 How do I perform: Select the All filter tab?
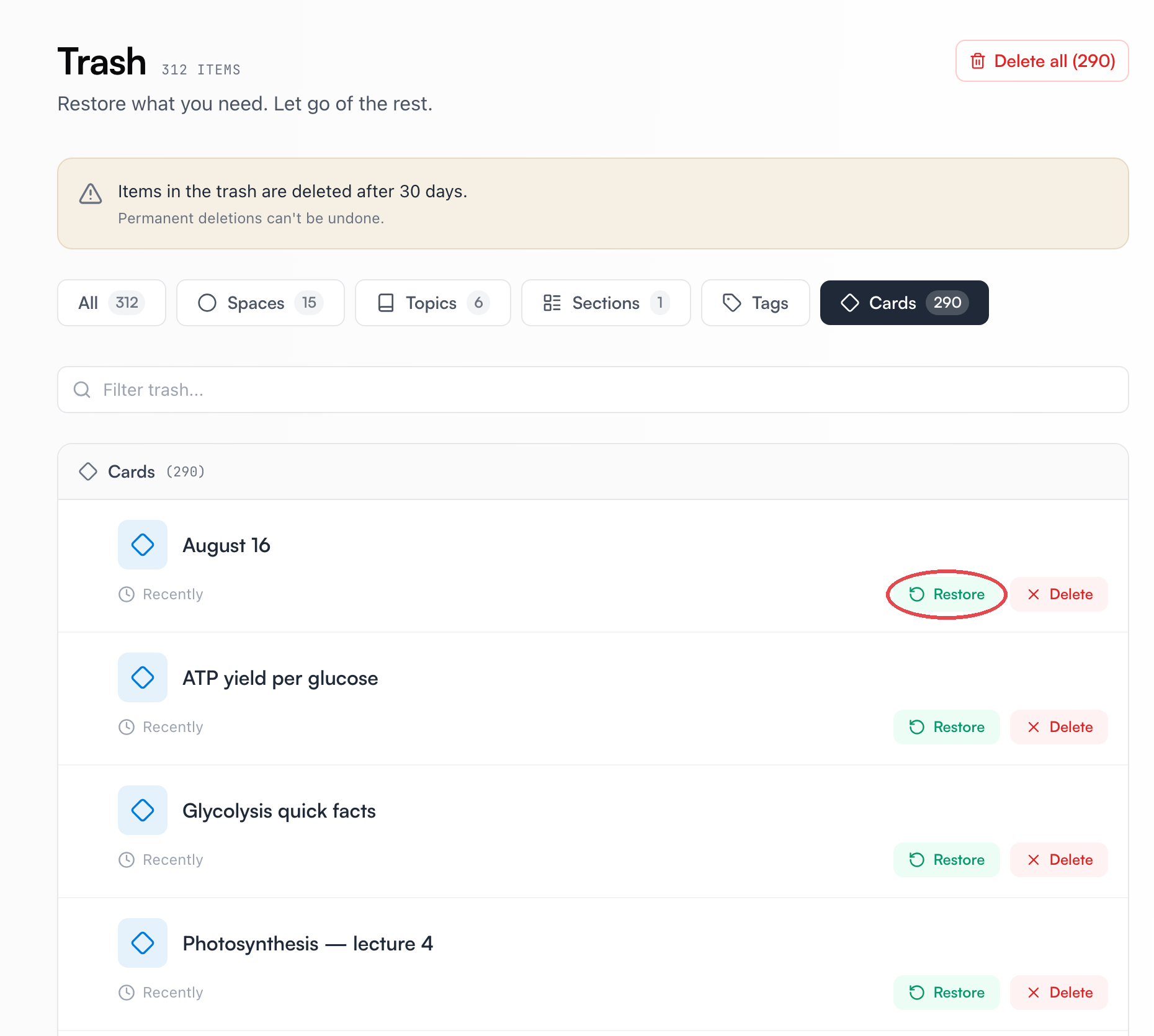tap(112, 303)
